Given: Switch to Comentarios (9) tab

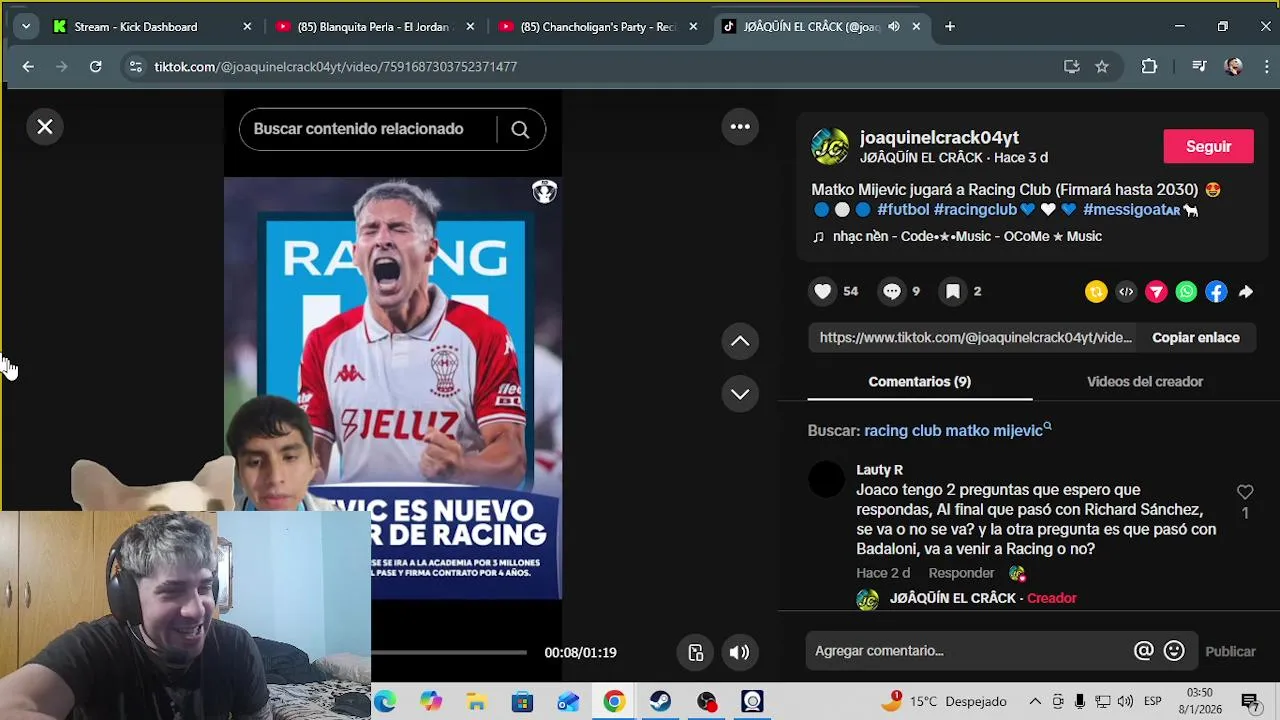Looking at the screenshot, I should 919,381.
